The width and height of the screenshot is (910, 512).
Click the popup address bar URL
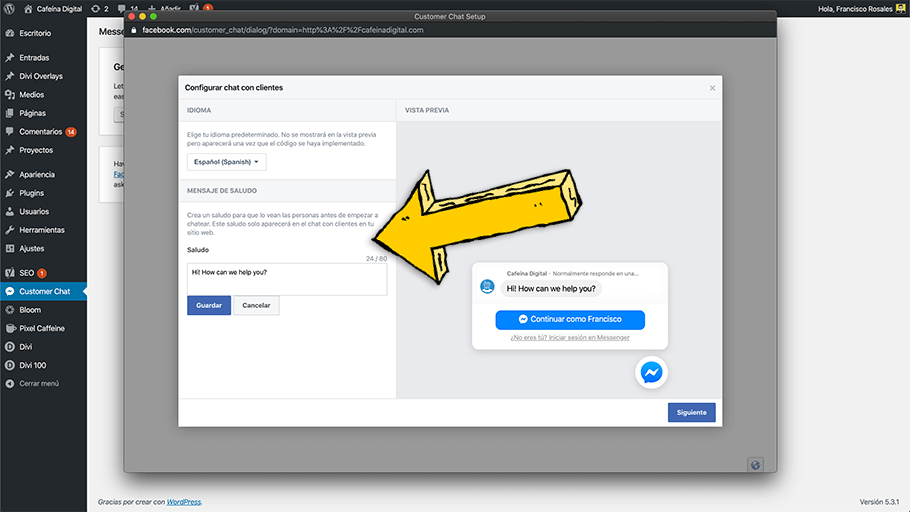point(283,30)
